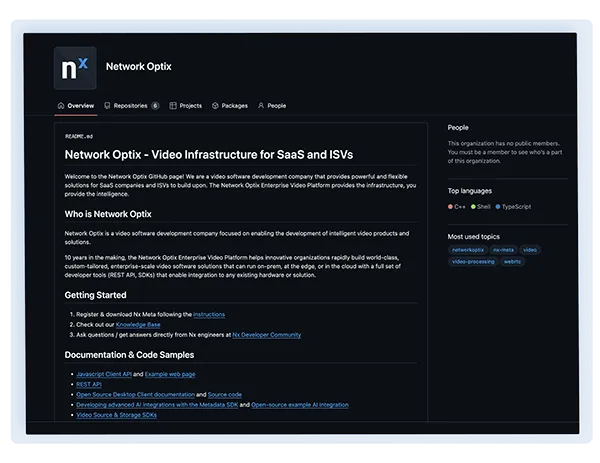
Task: Select the TypeScript language entry
Action: [x=519, y=206]
